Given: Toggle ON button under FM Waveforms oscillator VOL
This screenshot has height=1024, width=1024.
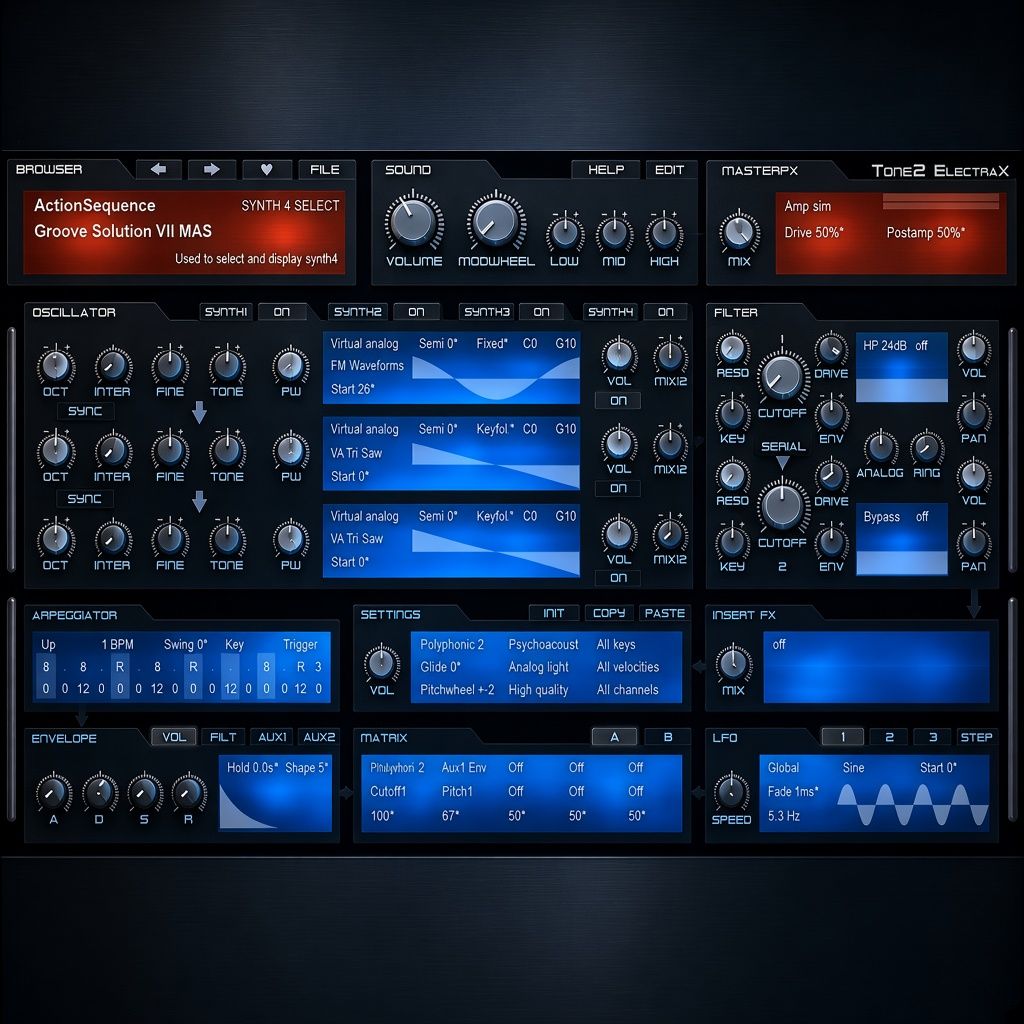Looking at the screenshot, I should [618, 400].
